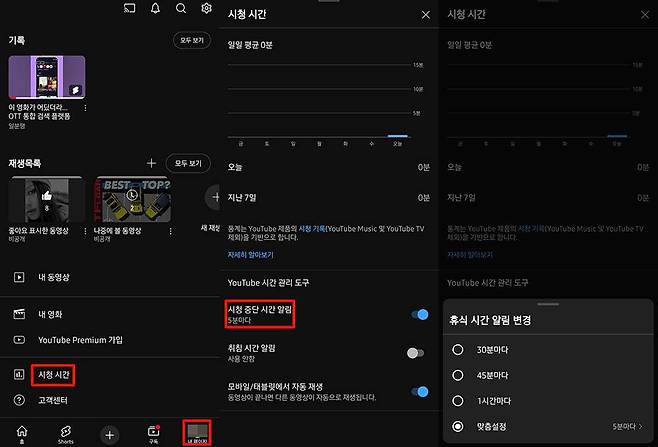This screenshot has height=447, width=658.
Task: Tap the 내 영화 clapperboard icon
Action: click(19, 314)
